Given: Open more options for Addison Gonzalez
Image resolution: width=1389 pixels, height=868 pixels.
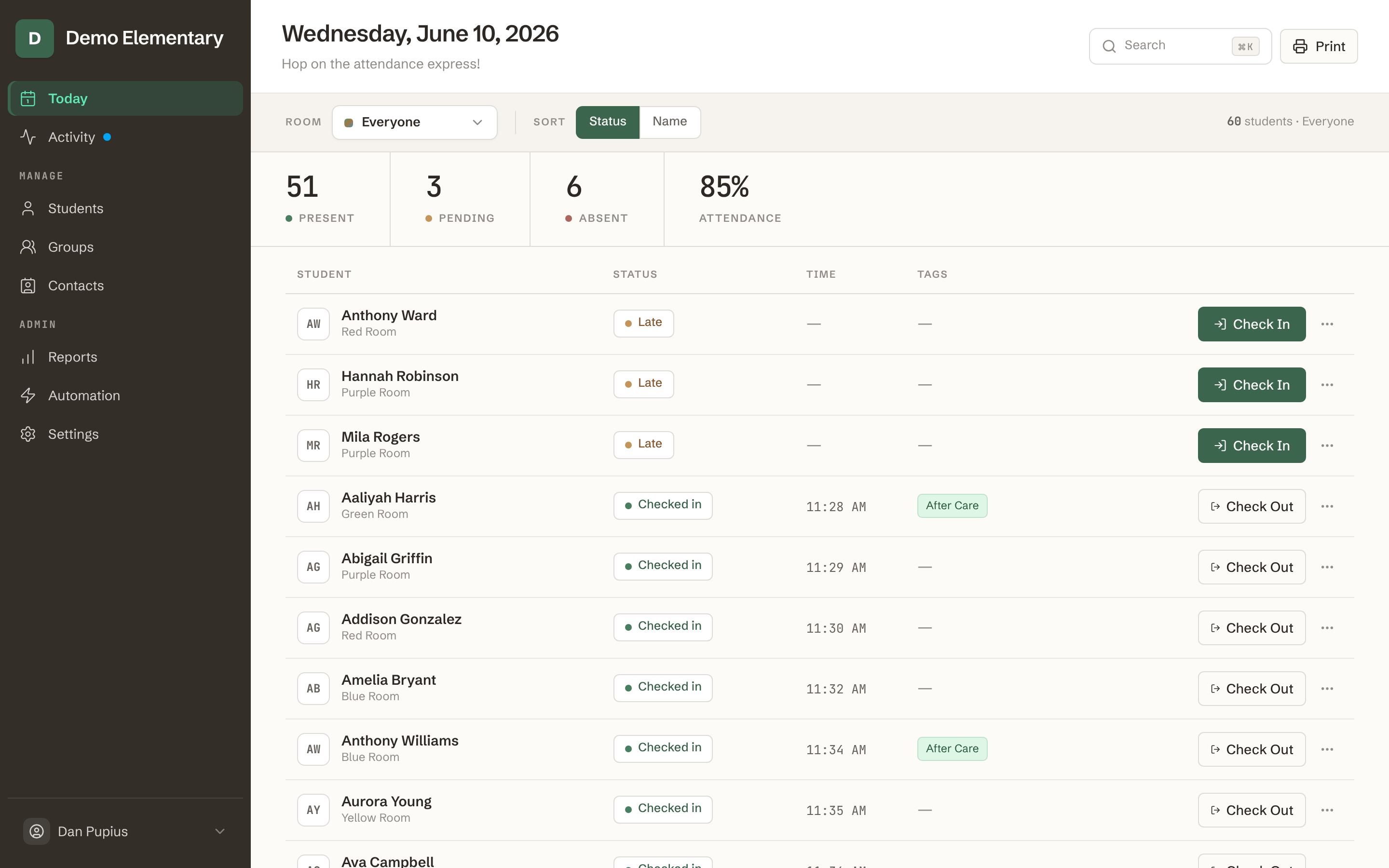Looking at the screenshot, I should point(1327,628).
